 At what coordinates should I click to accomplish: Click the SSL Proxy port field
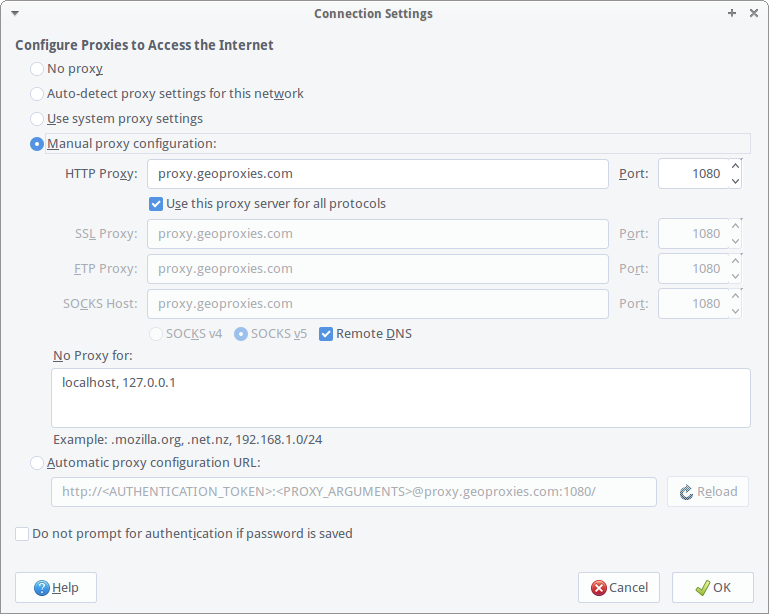[x=693, y=234]
